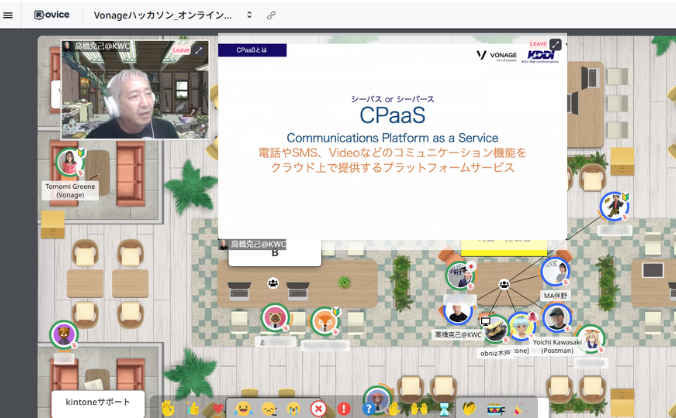Click the B table label
The width and height of the screenshot is (676, 418).
click(275, 254)
